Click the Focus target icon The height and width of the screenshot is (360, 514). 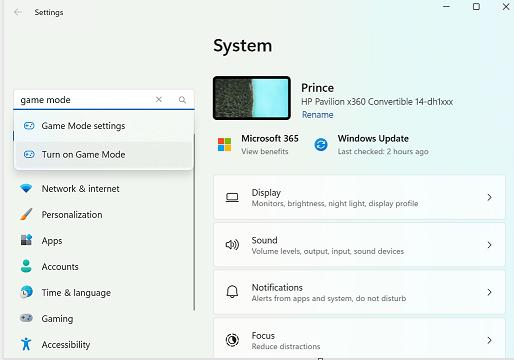click(232, 340)
